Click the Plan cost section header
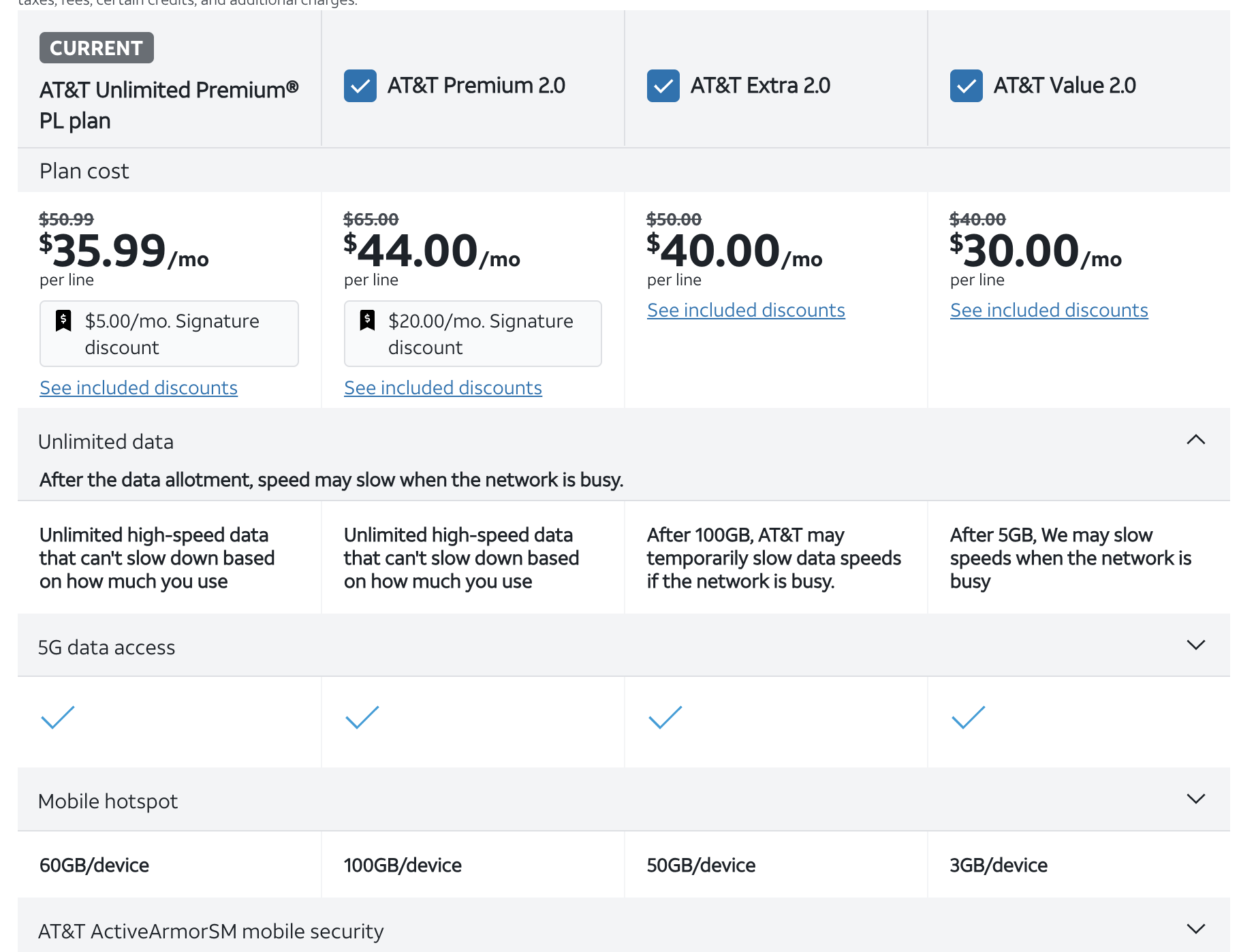Viewport: 1256px width, 952px height. pos(84,171)
